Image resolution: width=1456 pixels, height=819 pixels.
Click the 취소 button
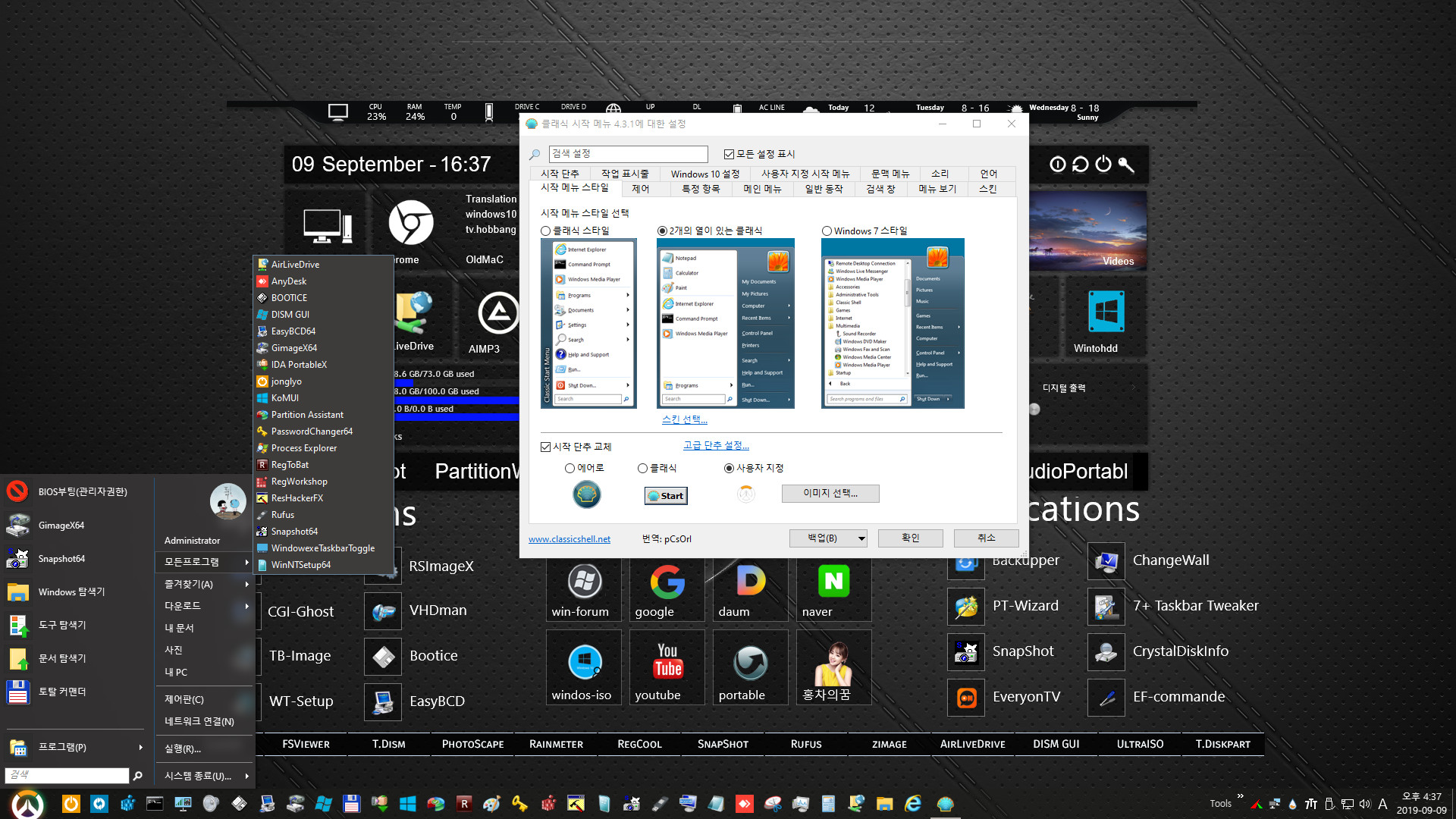[986, 538]
